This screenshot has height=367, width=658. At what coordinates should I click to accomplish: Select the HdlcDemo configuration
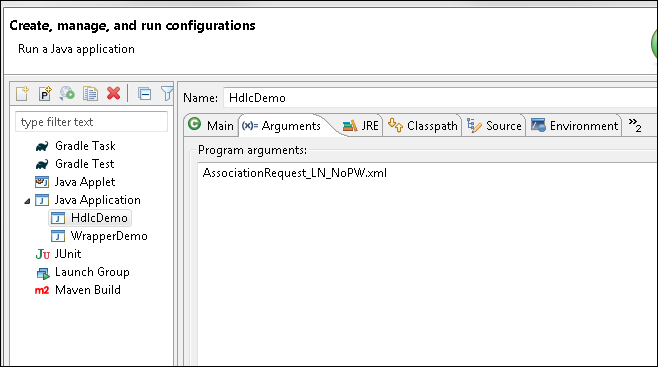pos(99,218)
